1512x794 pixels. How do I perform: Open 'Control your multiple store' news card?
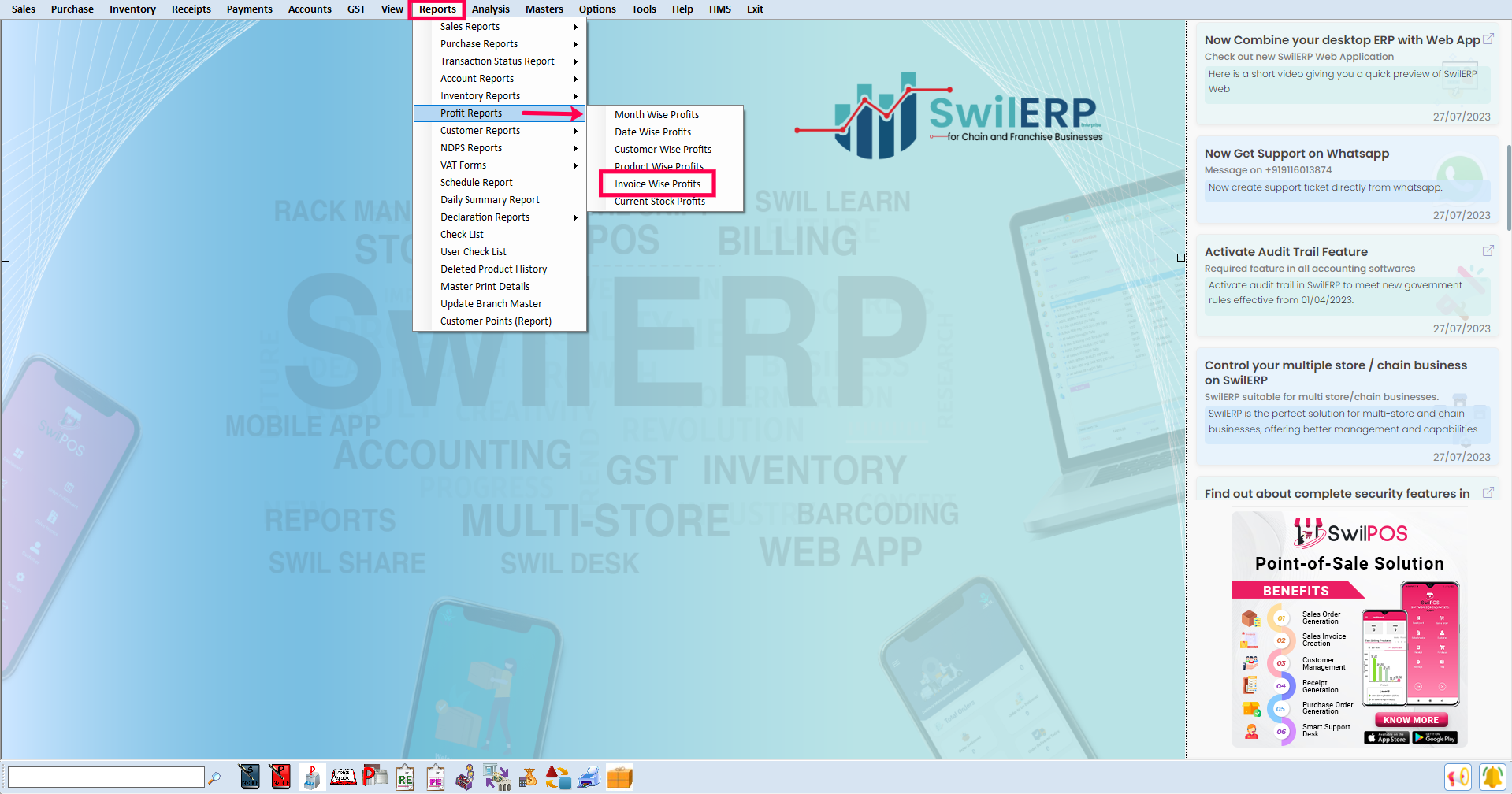click(1347, 409)
